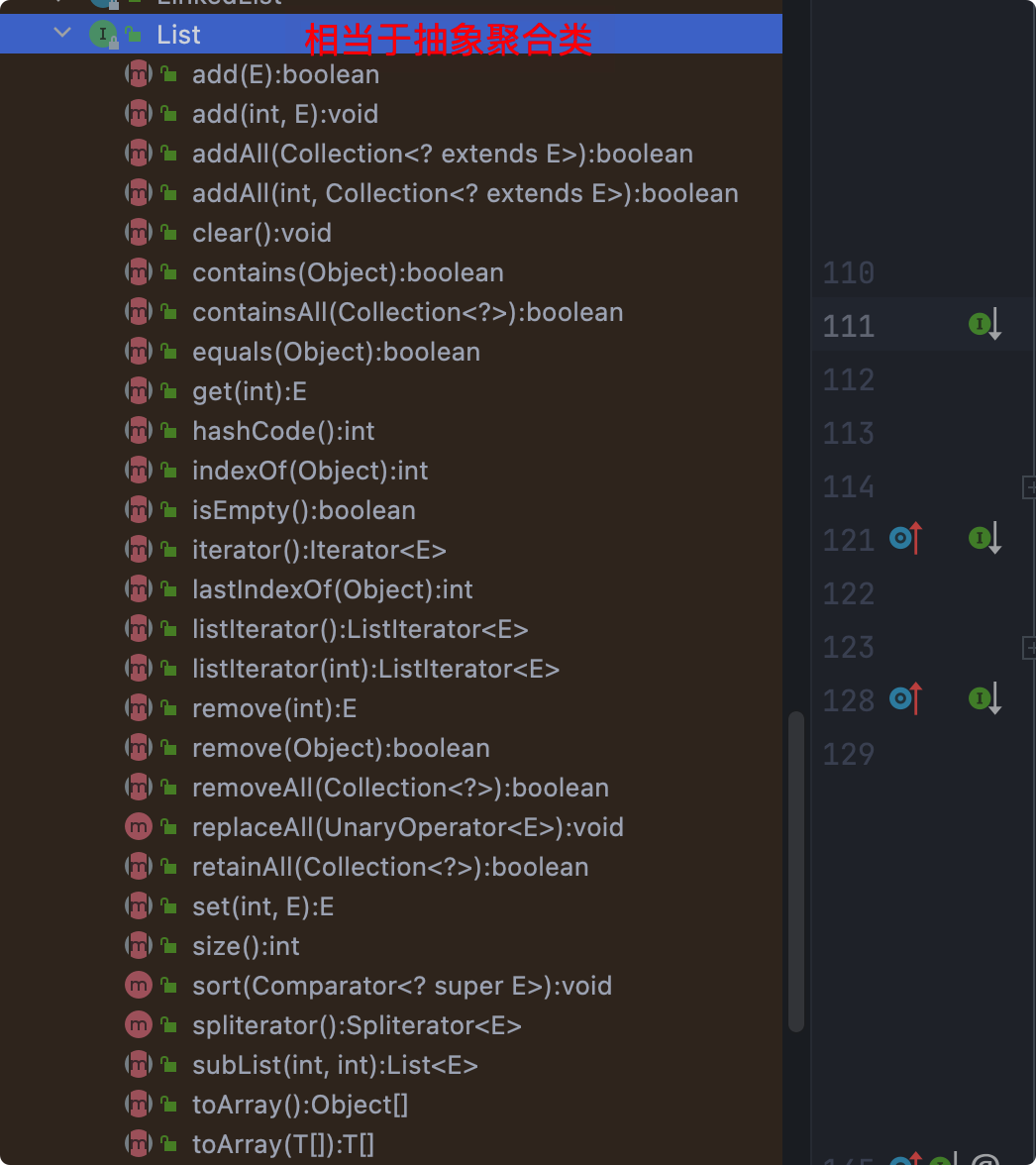Click overrides gutter icon on line 121
The height and width of the screenshot is (1165, 1036).
click(905, 538)
